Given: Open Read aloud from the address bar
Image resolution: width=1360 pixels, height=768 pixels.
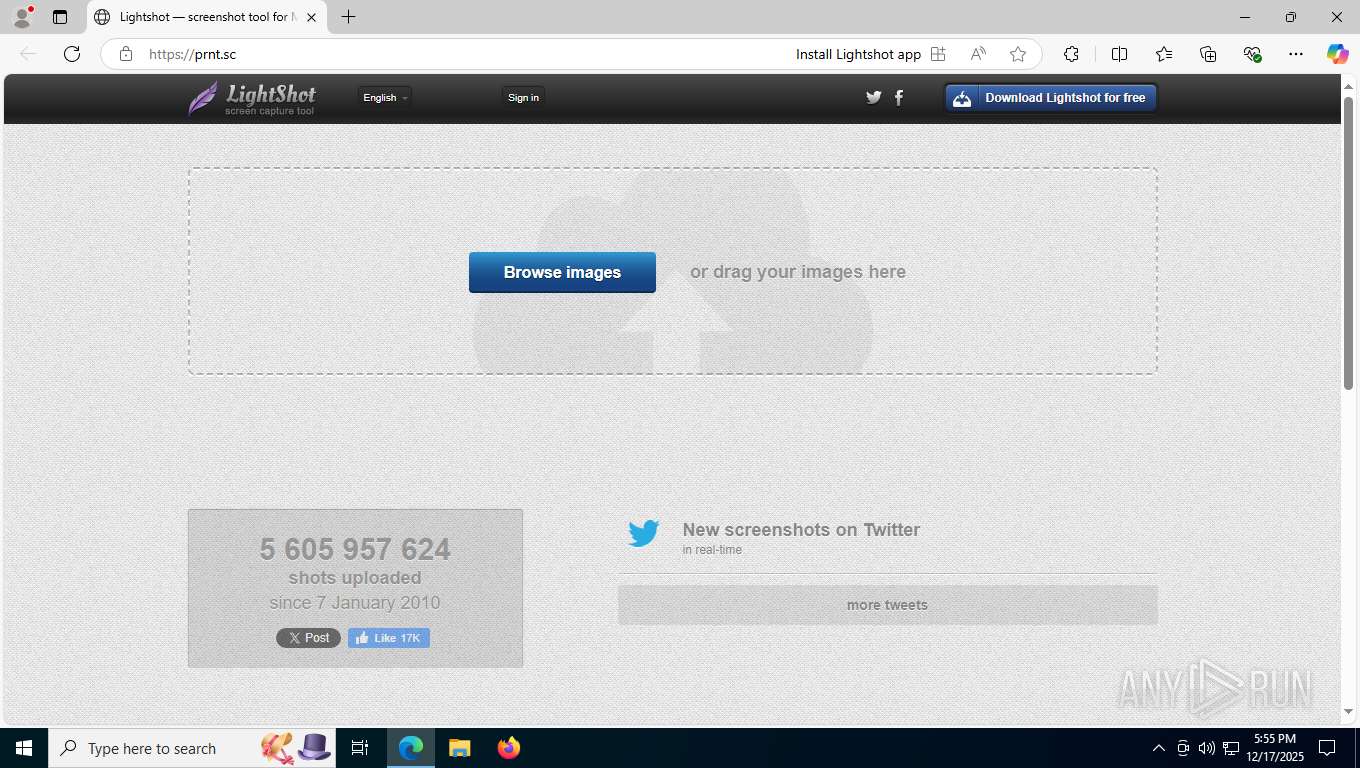Looking at the screenshot, I should [978, 54].
